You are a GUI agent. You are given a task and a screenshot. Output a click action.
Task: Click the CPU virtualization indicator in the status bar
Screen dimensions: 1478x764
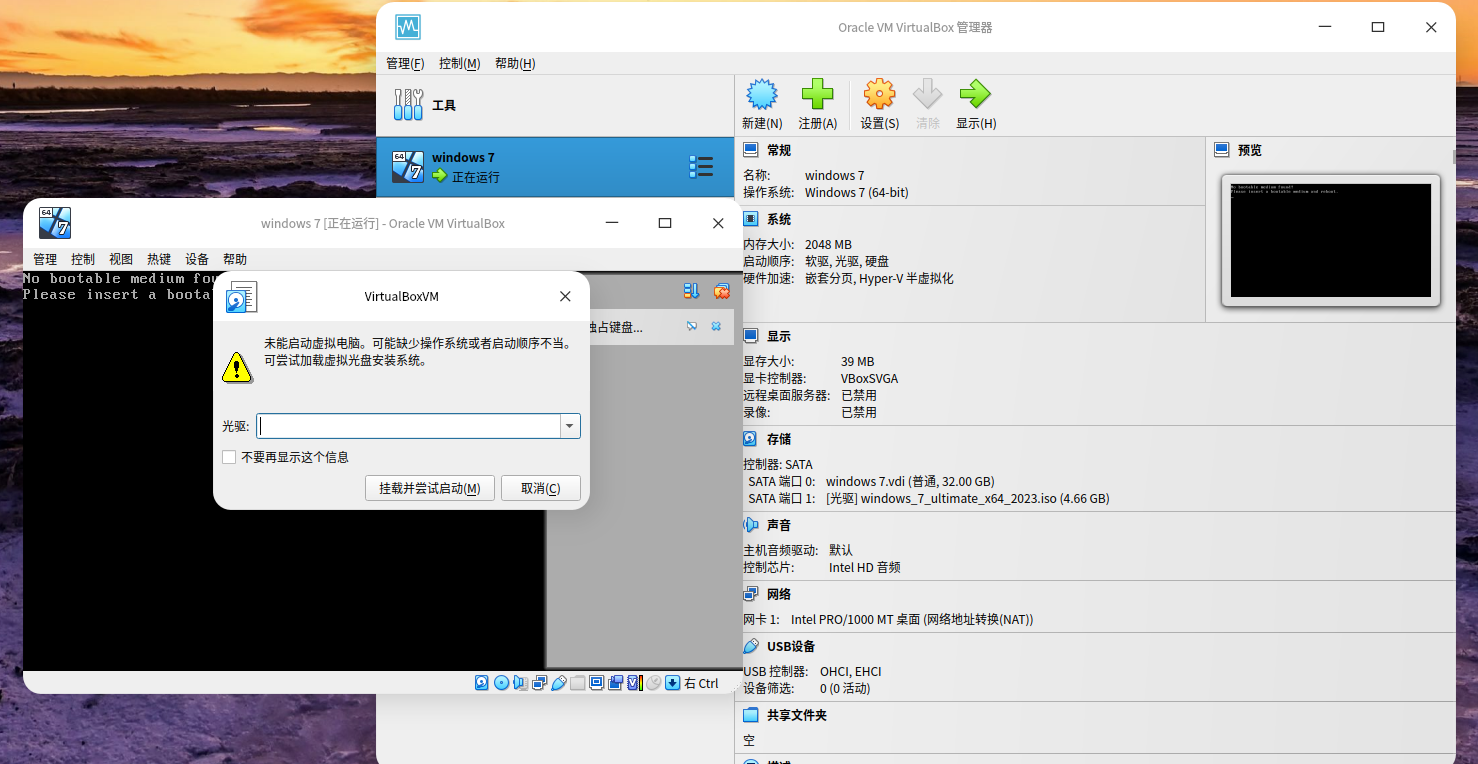(635, 683)
